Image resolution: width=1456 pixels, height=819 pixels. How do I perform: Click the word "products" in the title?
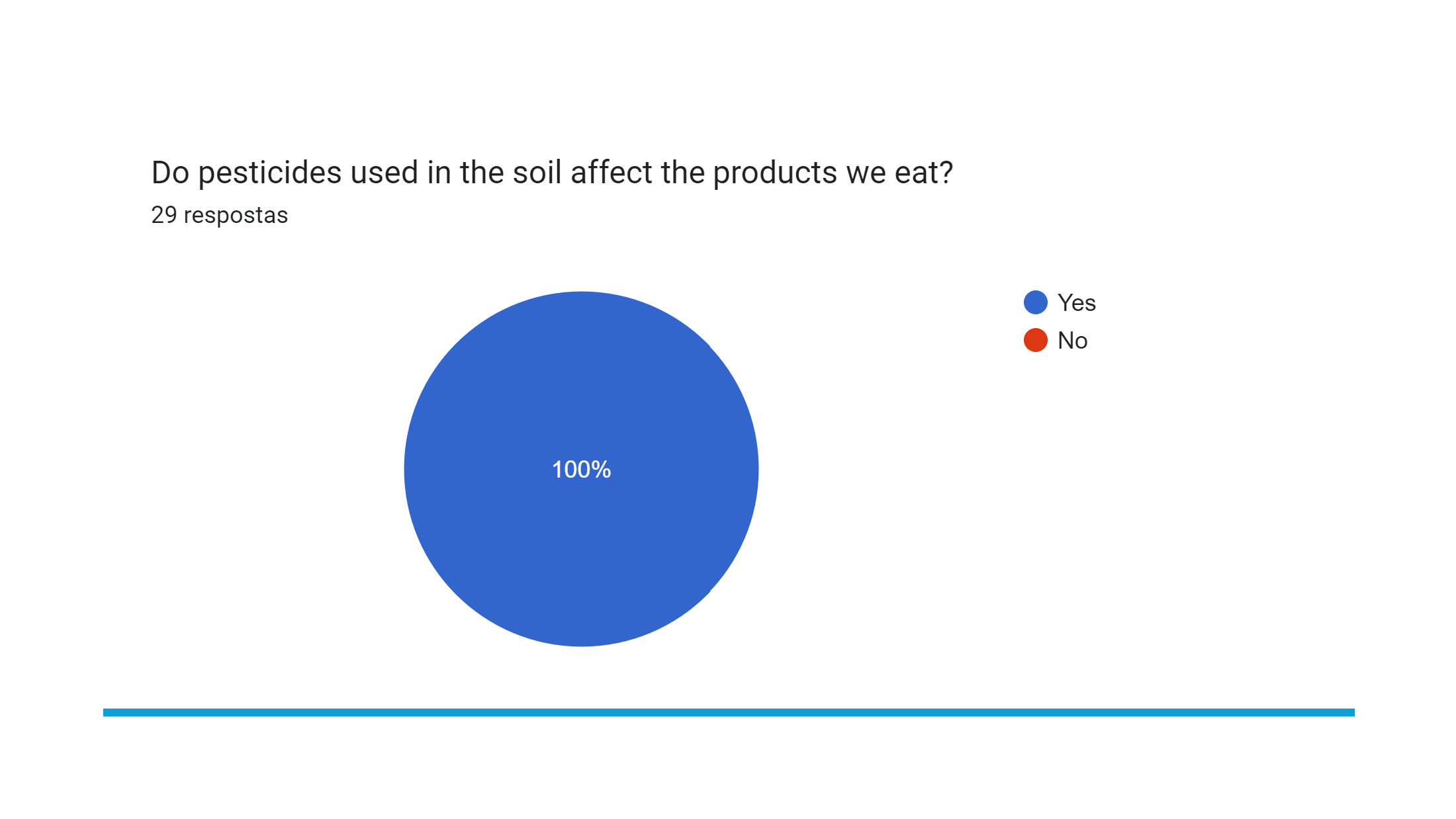point(774,173)
